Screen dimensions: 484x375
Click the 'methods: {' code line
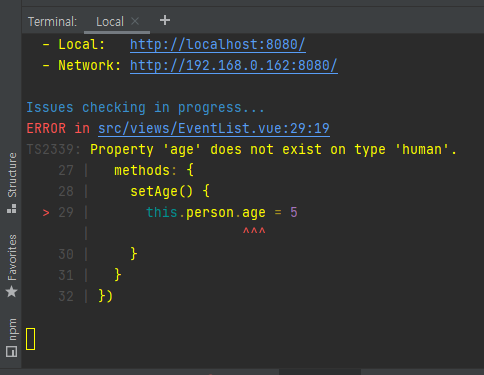(x=154, y=170)
